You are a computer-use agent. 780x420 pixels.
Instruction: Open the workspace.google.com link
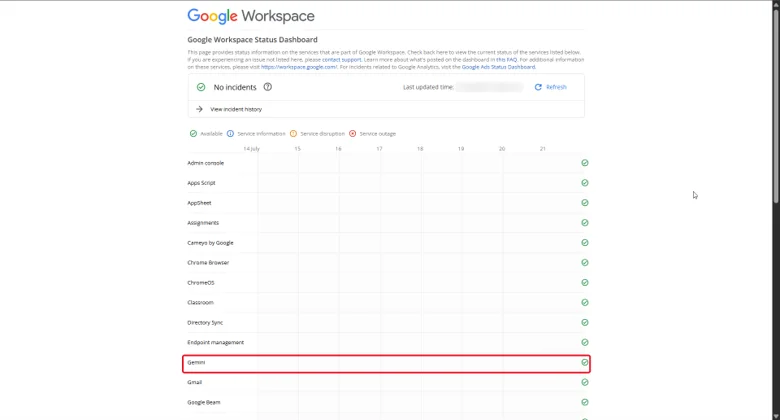coord(299,67)
